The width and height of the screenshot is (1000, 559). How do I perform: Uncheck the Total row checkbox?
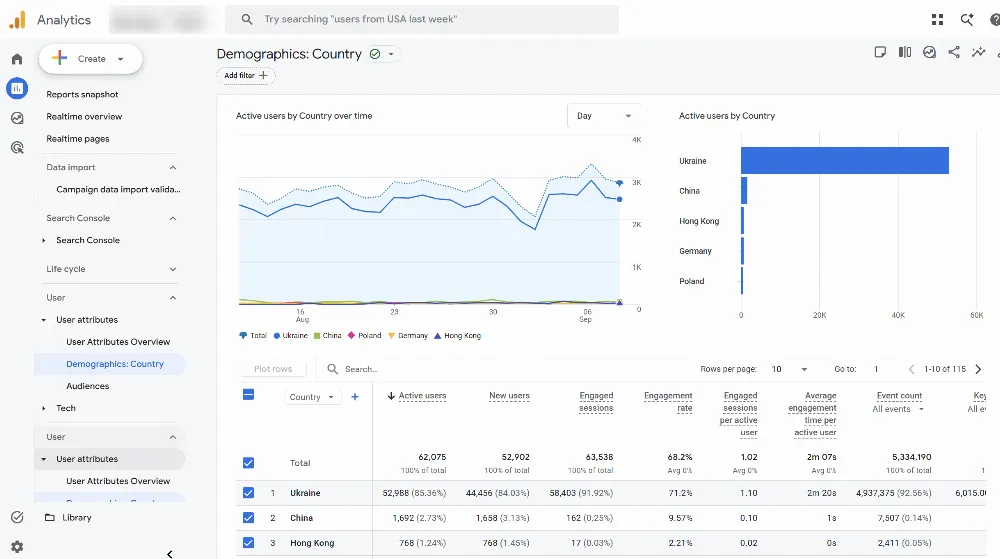point(249,463)
